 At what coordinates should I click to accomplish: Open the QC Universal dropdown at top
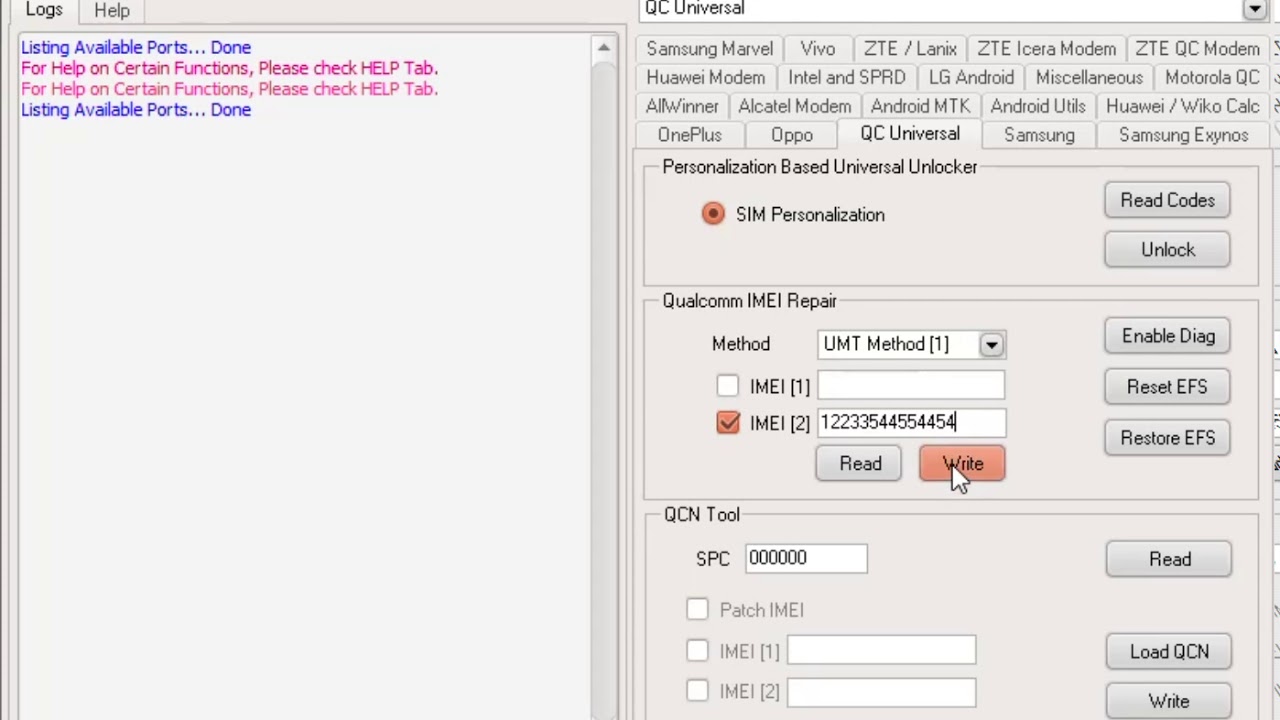click(x=1254, y=9)
